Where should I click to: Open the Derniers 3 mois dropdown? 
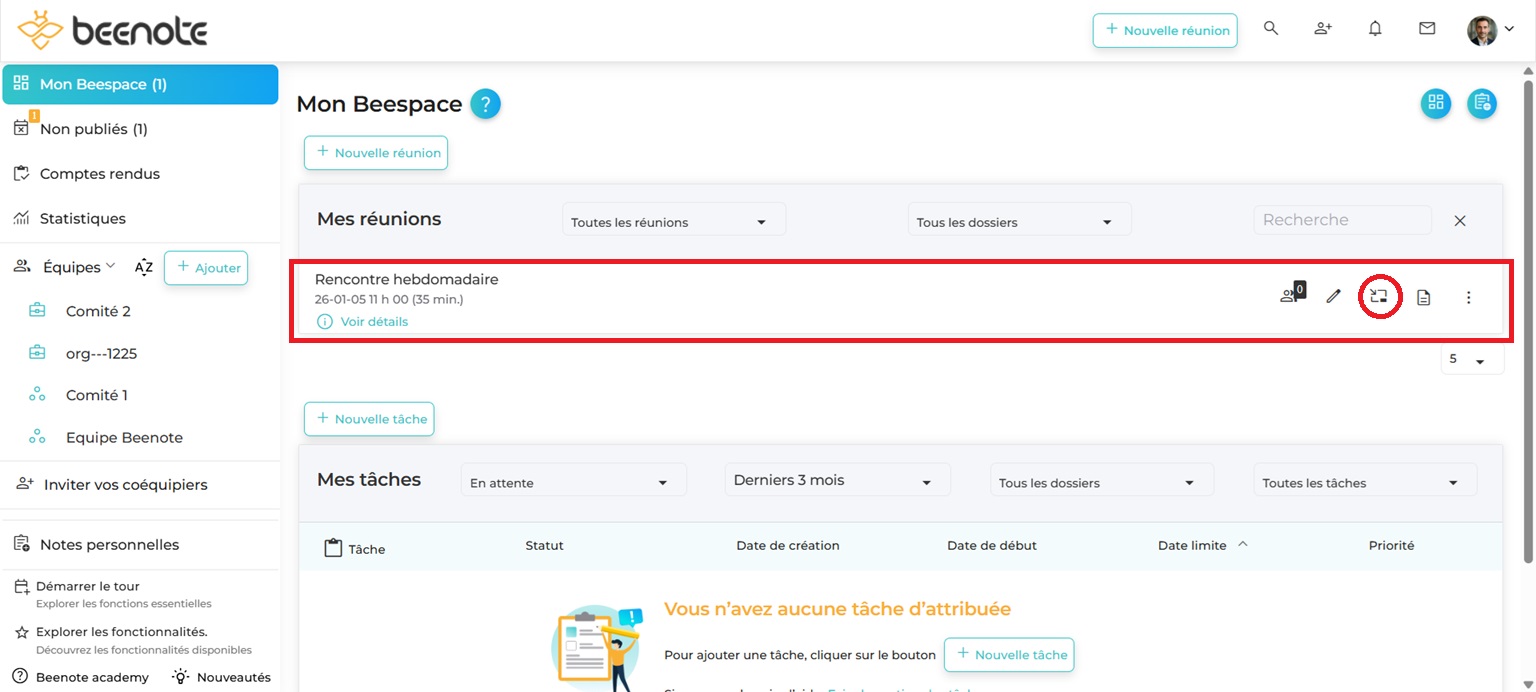(x=836, y=481)
